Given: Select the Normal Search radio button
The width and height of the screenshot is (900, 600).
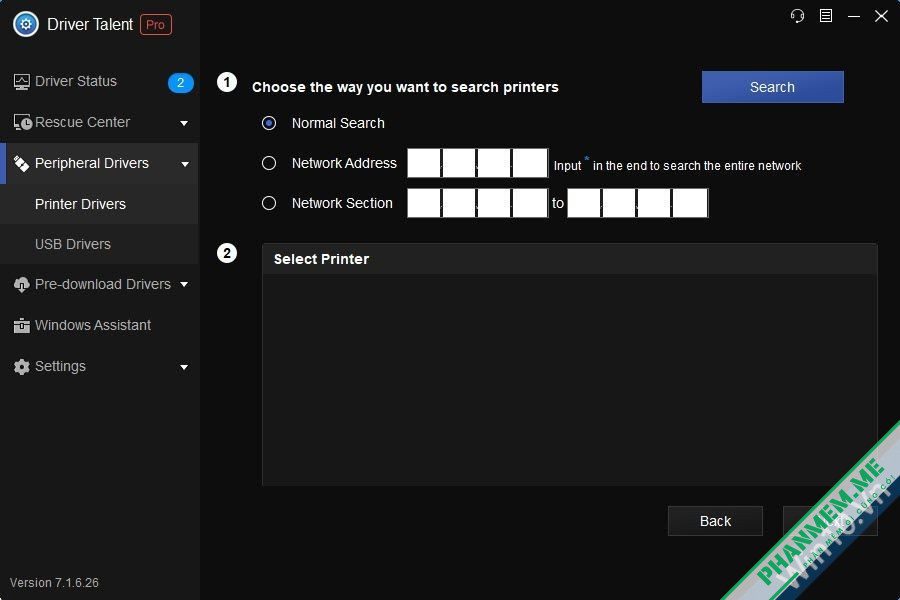Looking at the screenshot, I should click(x=269, y=123).
